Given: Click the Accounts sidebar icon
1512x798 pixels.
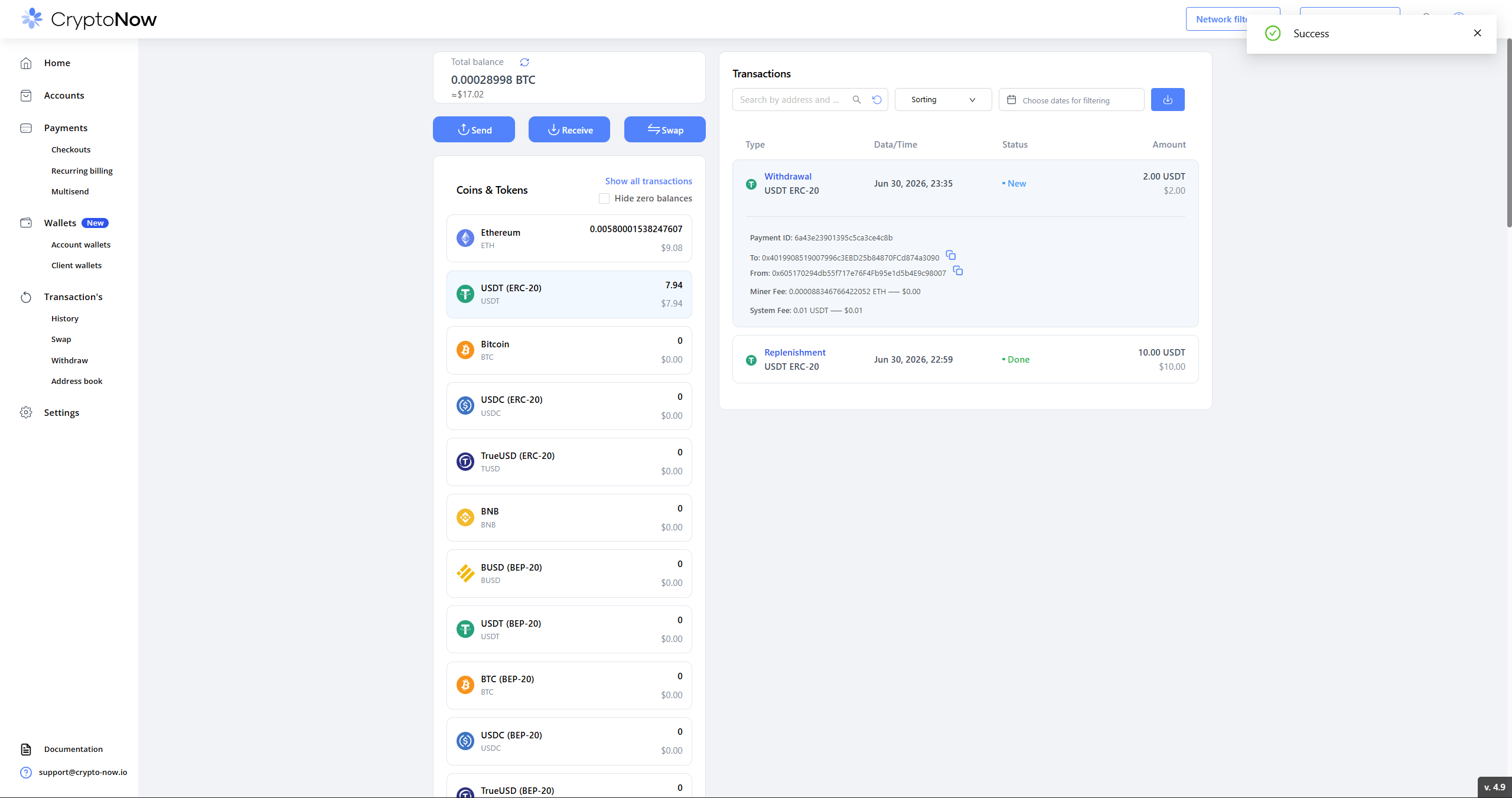Looking at the screenshot, I should (26, 96).
